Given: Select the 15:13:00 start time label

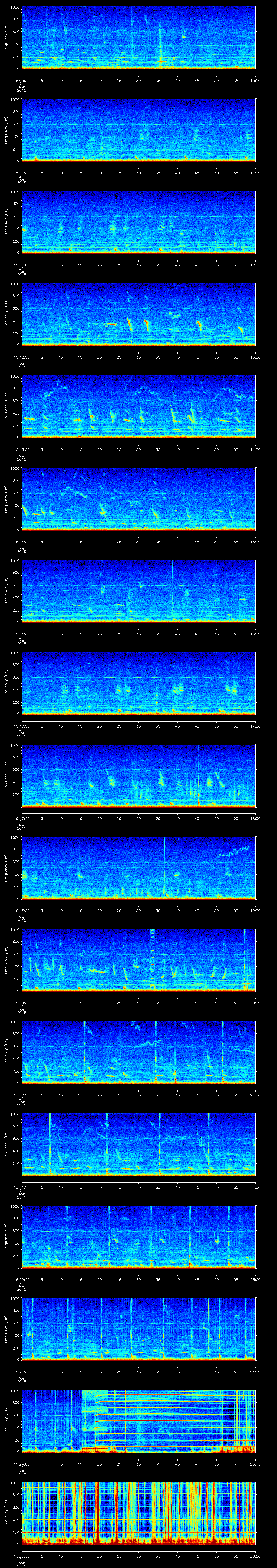Looking at the screenshot, I should (x=21, y=449).
